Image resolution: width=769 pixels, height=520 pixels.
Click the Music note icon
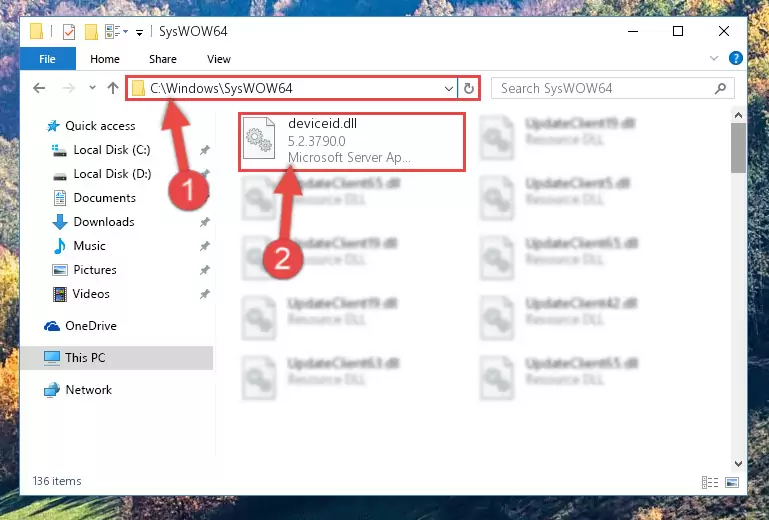pos(60,246)
